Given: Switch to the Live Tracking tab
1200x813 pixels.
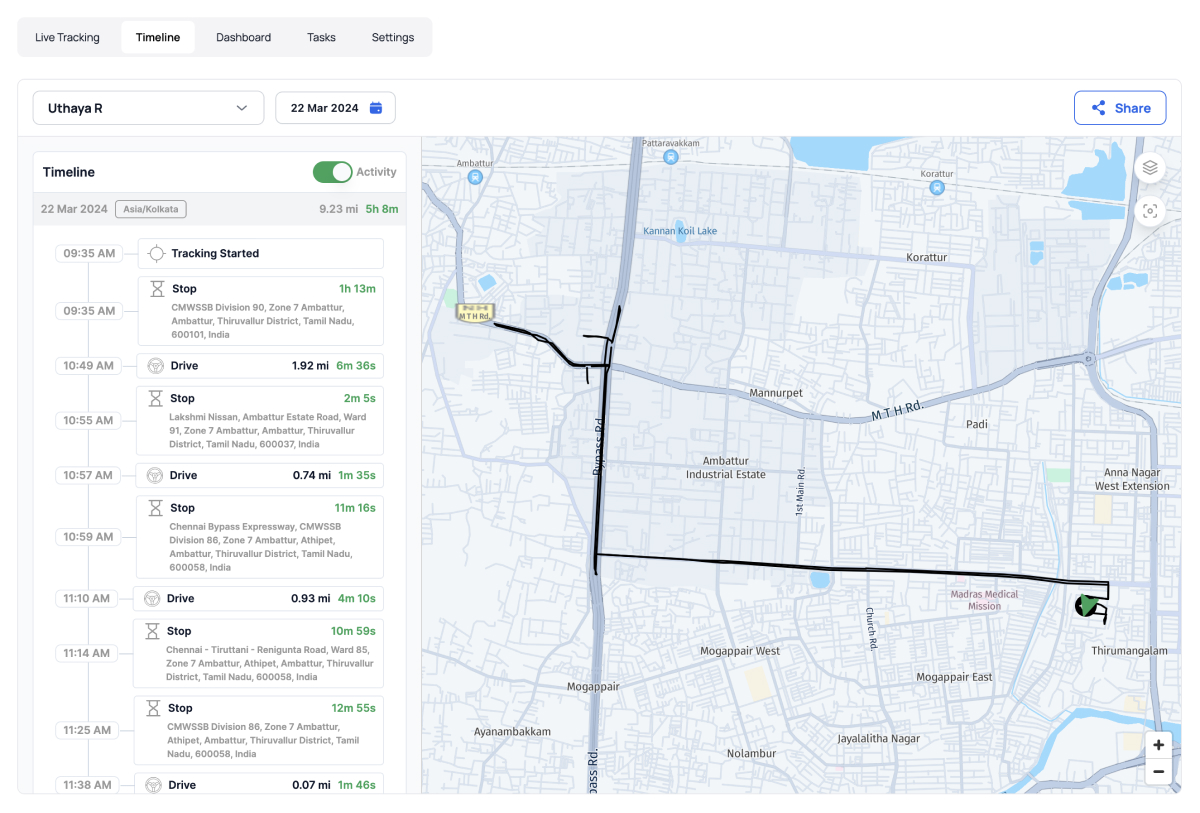Looking at the screenshot, I should click(x=67, y=37).
